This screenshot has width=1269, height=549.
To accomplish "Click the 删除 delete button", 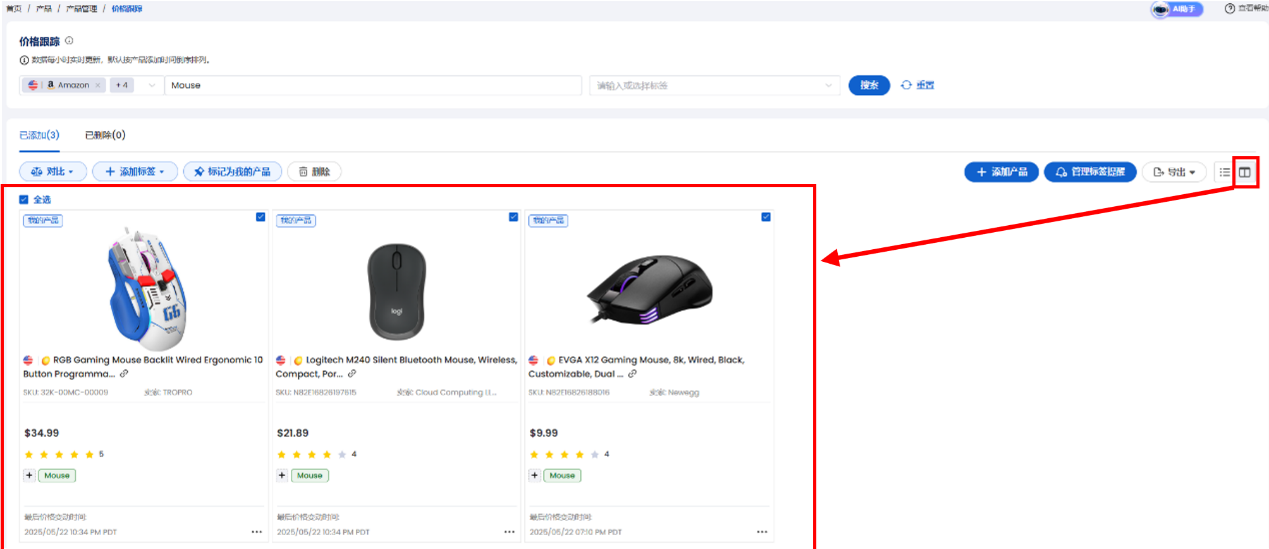I will click(314, 172).
